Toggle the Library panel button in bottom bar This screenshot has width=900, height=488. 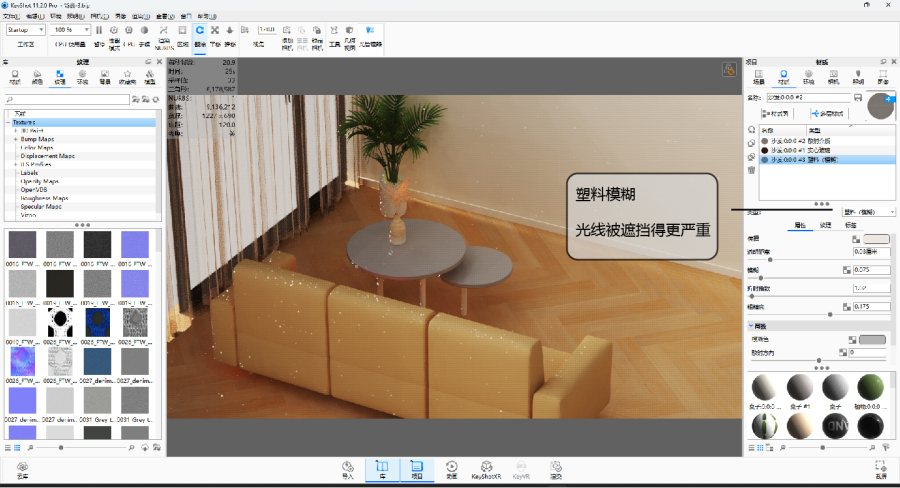(381, 468)
